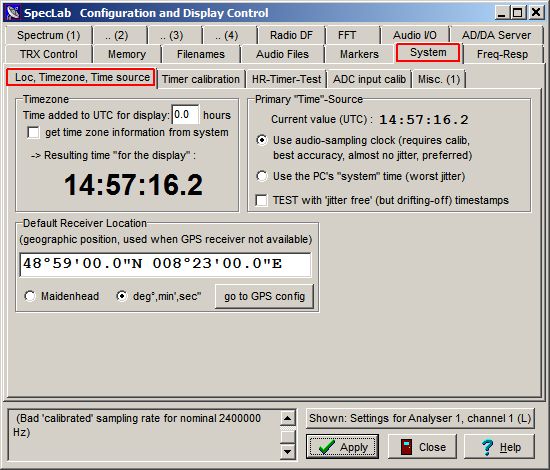Viewport: 550px width, 470px height.
Task: Open the Spectrum (1) tab
Action: (49, 35)
